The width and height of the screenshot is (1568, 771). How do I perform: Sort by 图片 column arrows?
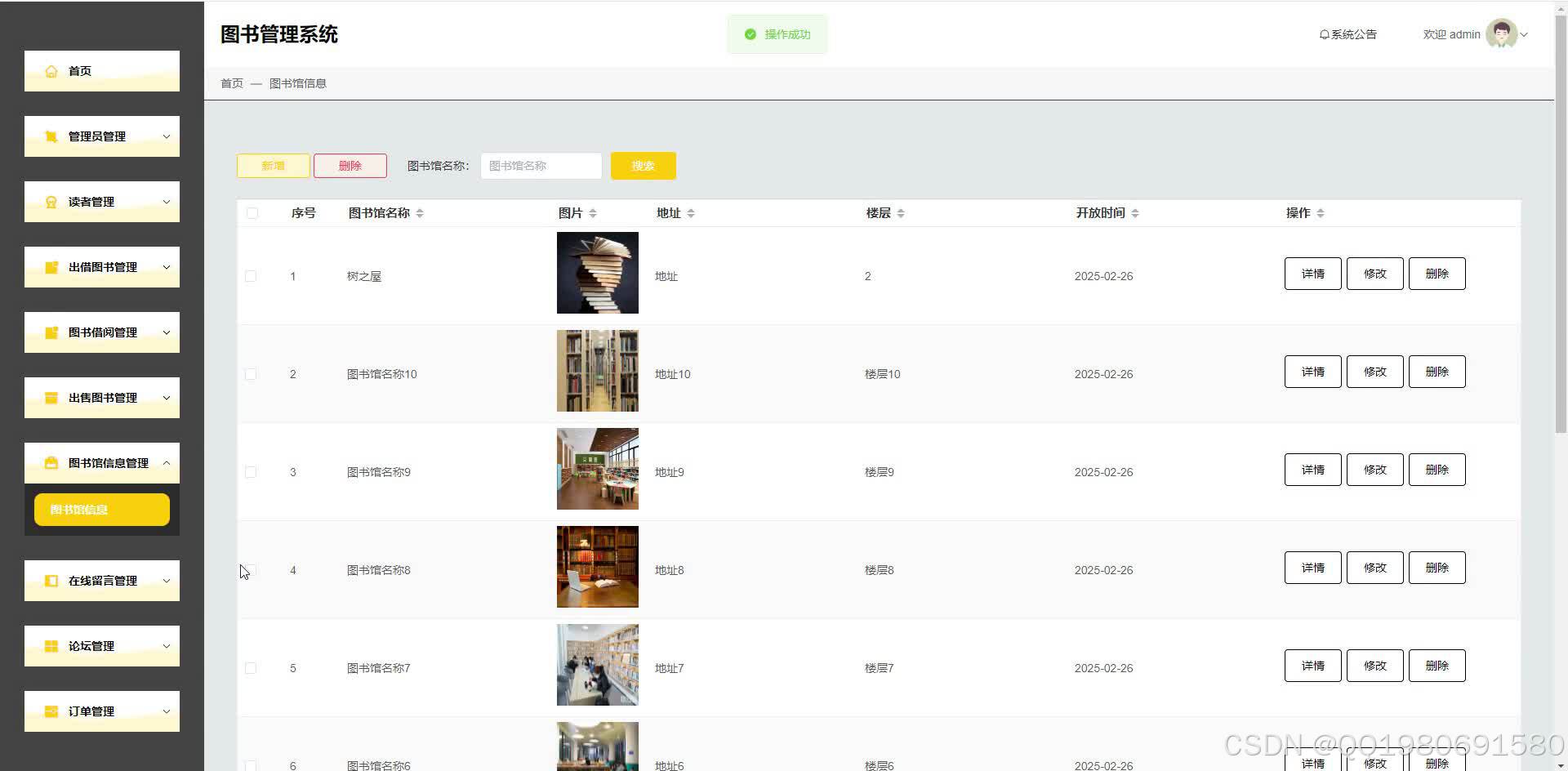point(593,213)
